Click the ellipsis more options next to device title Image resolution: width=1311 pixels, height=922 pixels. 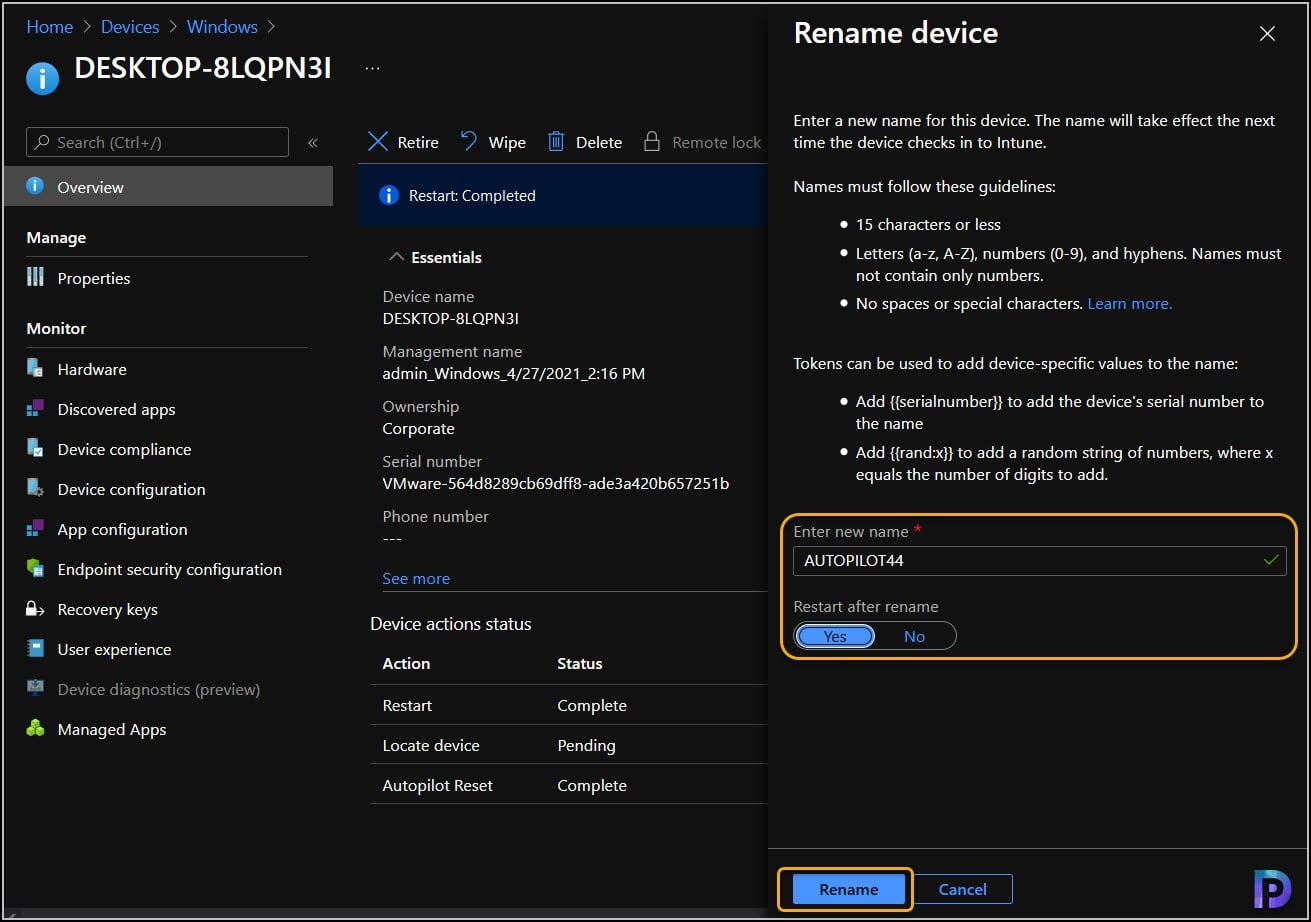click(372, 69)
